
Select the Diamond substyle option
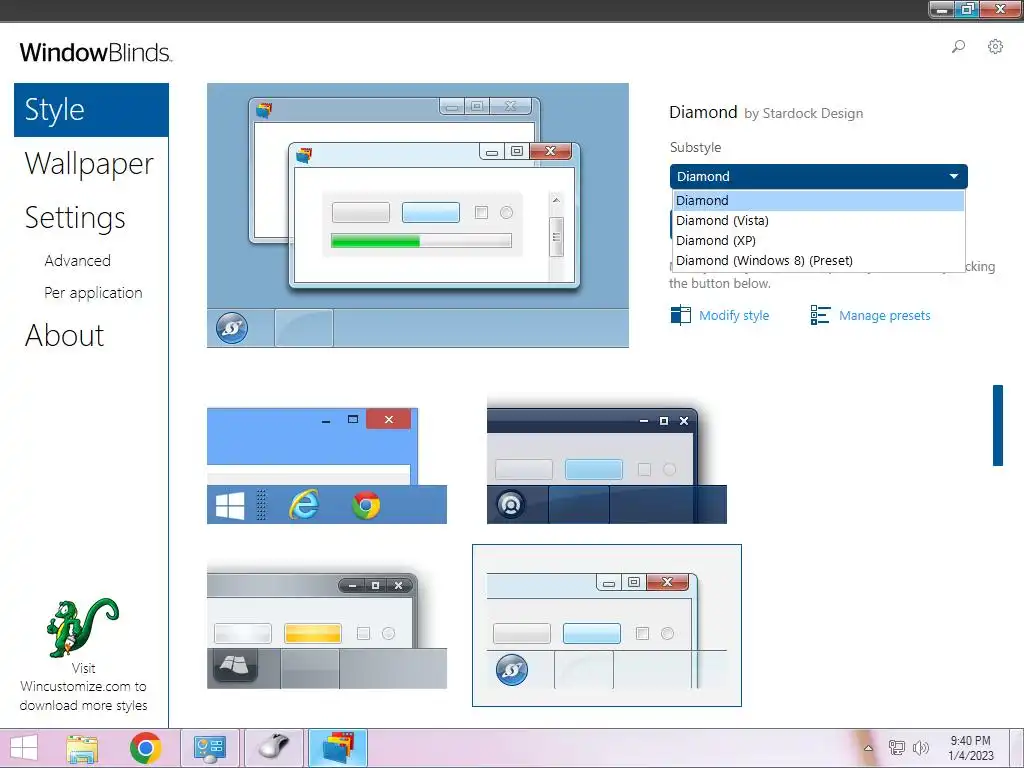[x=818, y=200]
